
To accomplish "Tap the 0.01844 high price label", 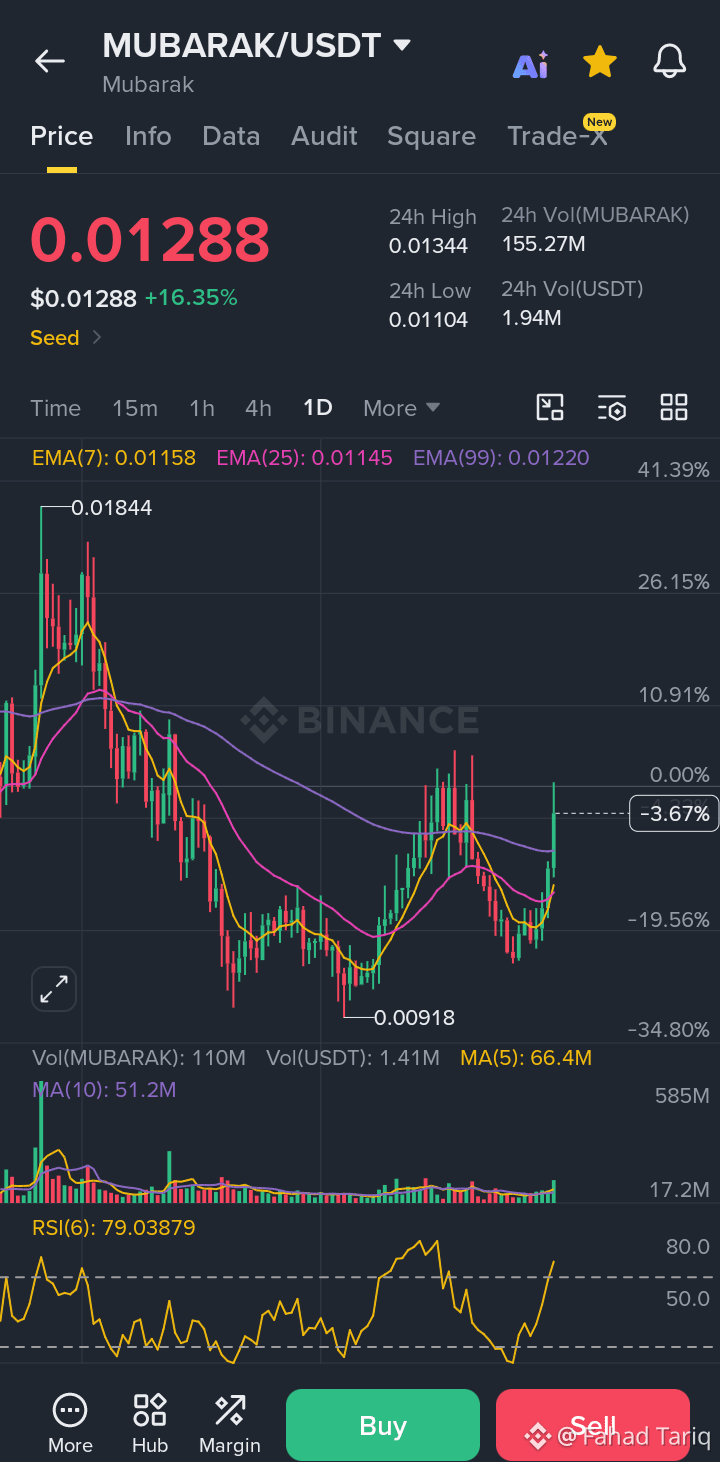I will (112, 508).
